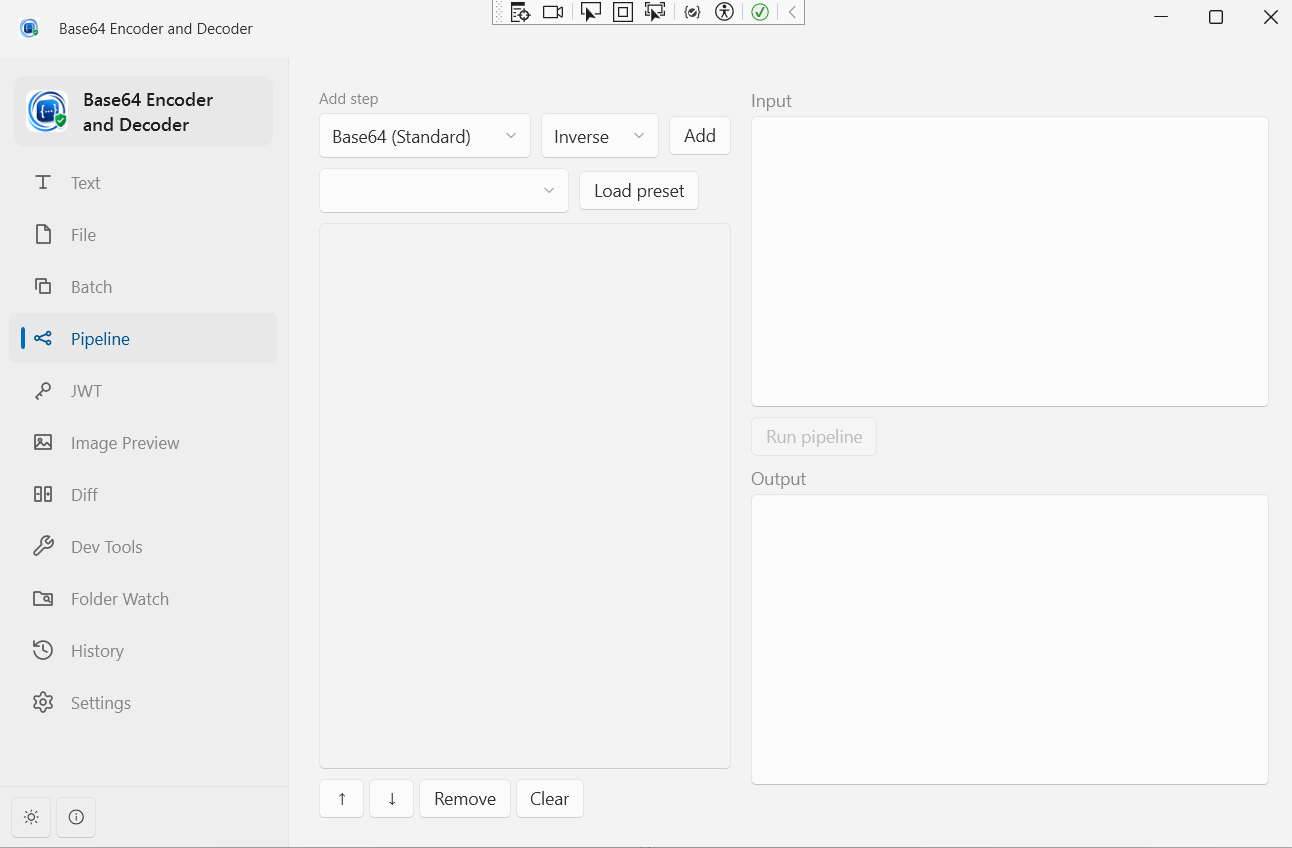This screenshot has height=848, width=1292.
Task: Click inside the Input text area
Action: (1010, 262)
